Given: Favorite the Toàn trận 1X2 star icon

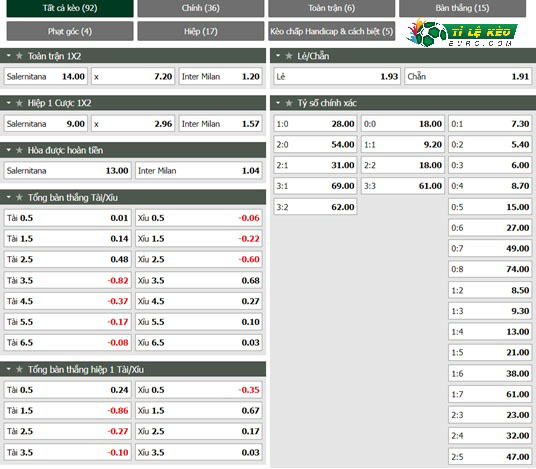Looking at the screenshot, I should coord(19,56).
